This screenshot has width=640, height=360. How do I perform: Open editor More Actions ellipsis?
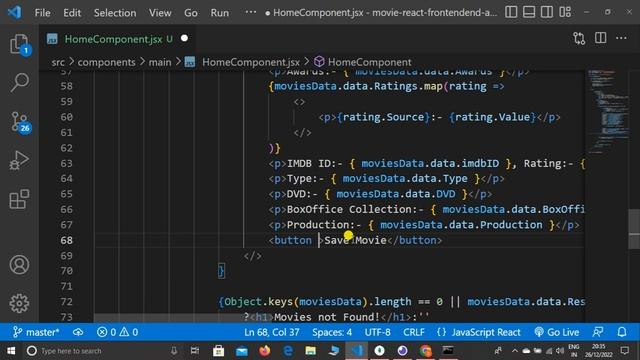coord(621,38)
